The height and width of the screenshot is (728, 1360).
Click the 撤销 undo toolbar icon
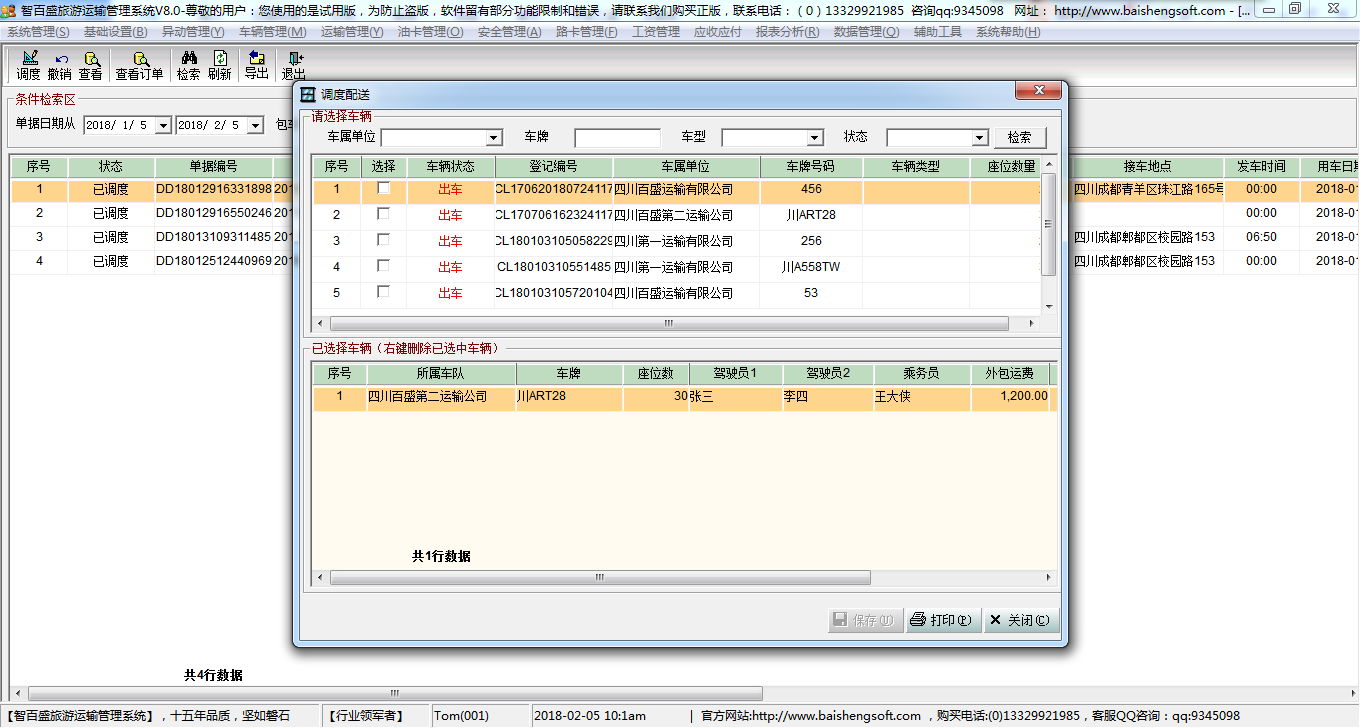coord(60,66)
